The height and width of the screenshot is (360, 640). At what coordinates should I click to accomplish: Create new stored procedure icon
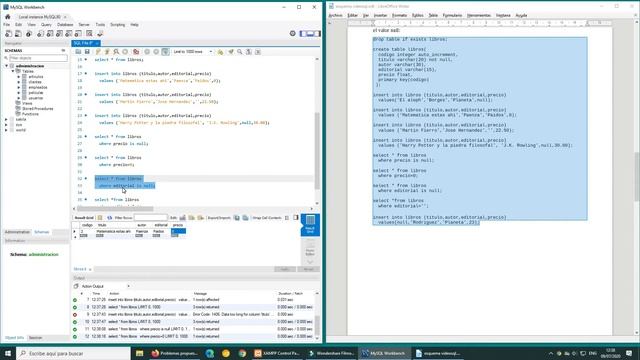coord(69,33)
